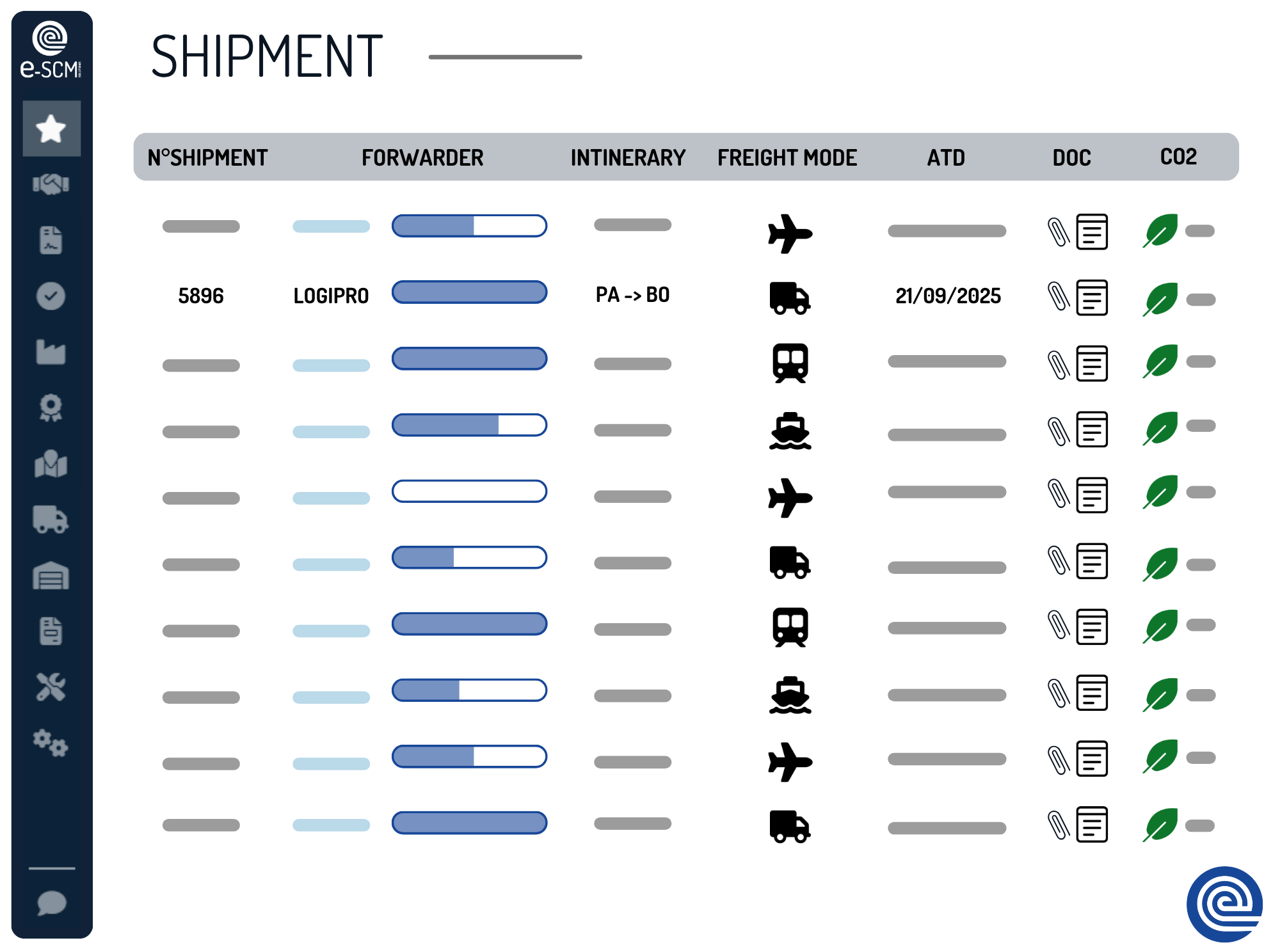Viewport: 1280px width, 952px height.
Task: Click shipment number 5896
Action: click(x=201, y=296)
